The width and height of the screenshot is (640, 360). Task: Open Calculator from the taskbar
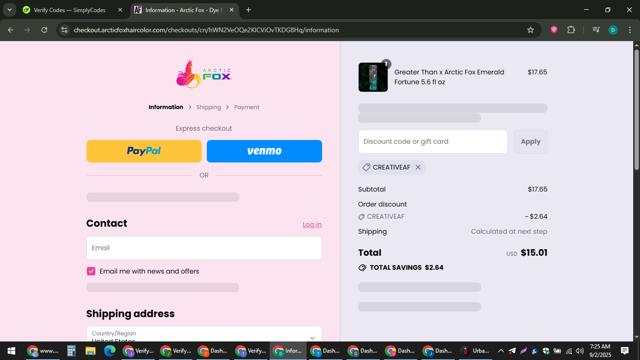pos(71,351)
